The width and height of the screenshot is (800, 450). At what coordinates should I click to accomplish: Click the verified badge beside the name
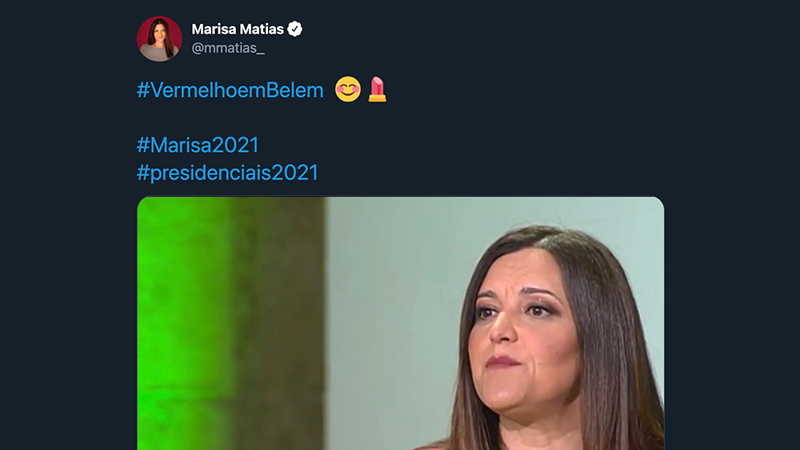point(295,29)
